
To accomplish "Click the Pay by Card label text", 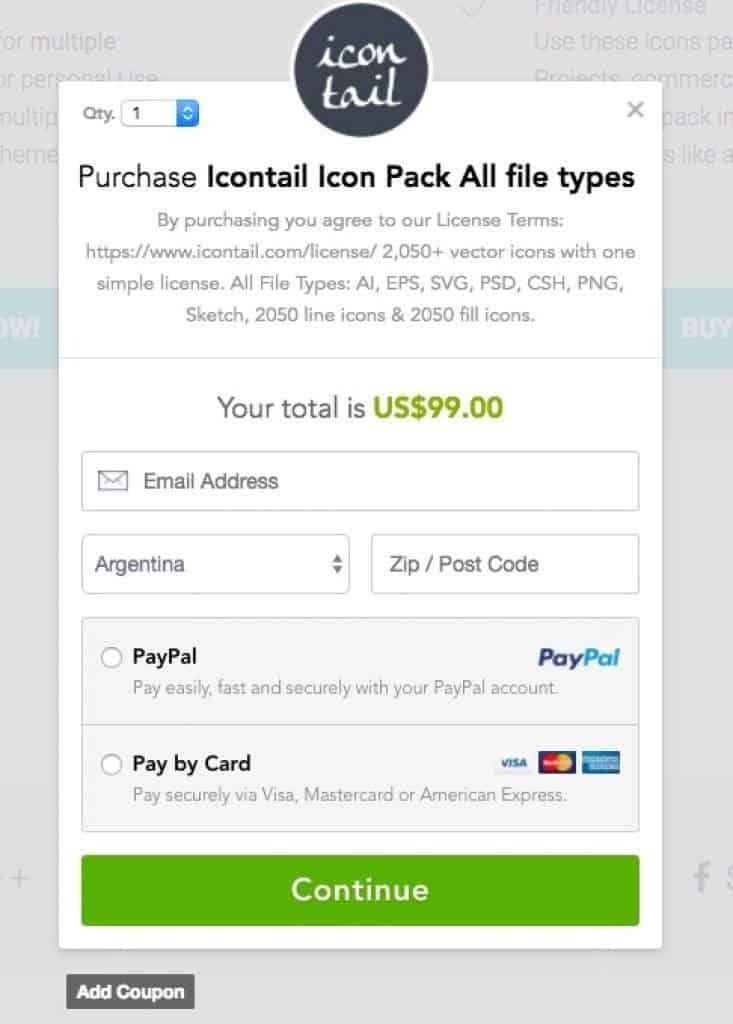I will click(x=191, y=764).
